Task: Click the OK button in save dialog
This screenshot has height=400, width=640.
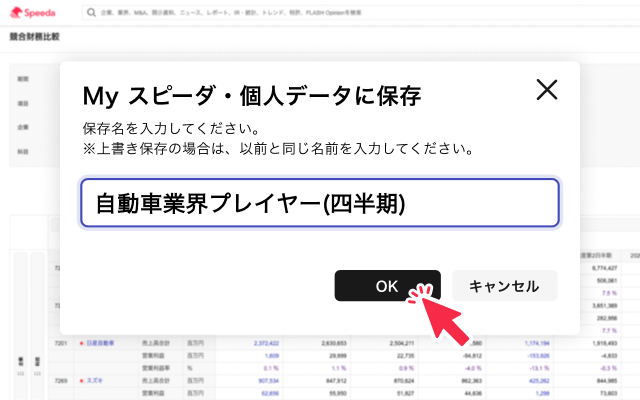Action: click(x=387, y=286)
